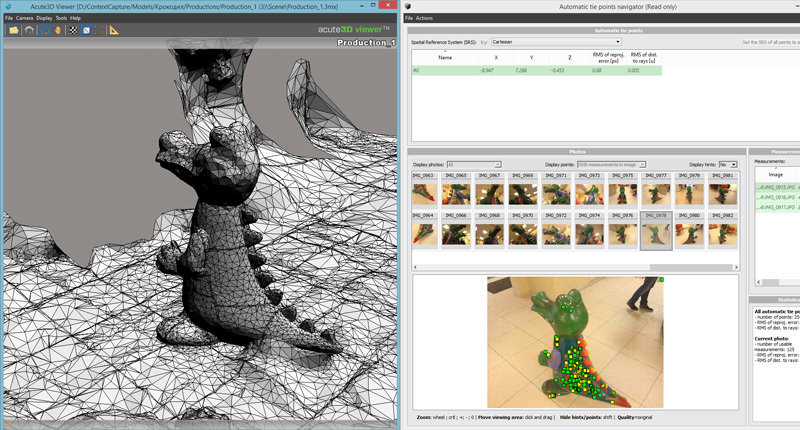Toggle the checkerboard texture display icon
This screenshot has height=430, width=800.
[x=73, y=30]
